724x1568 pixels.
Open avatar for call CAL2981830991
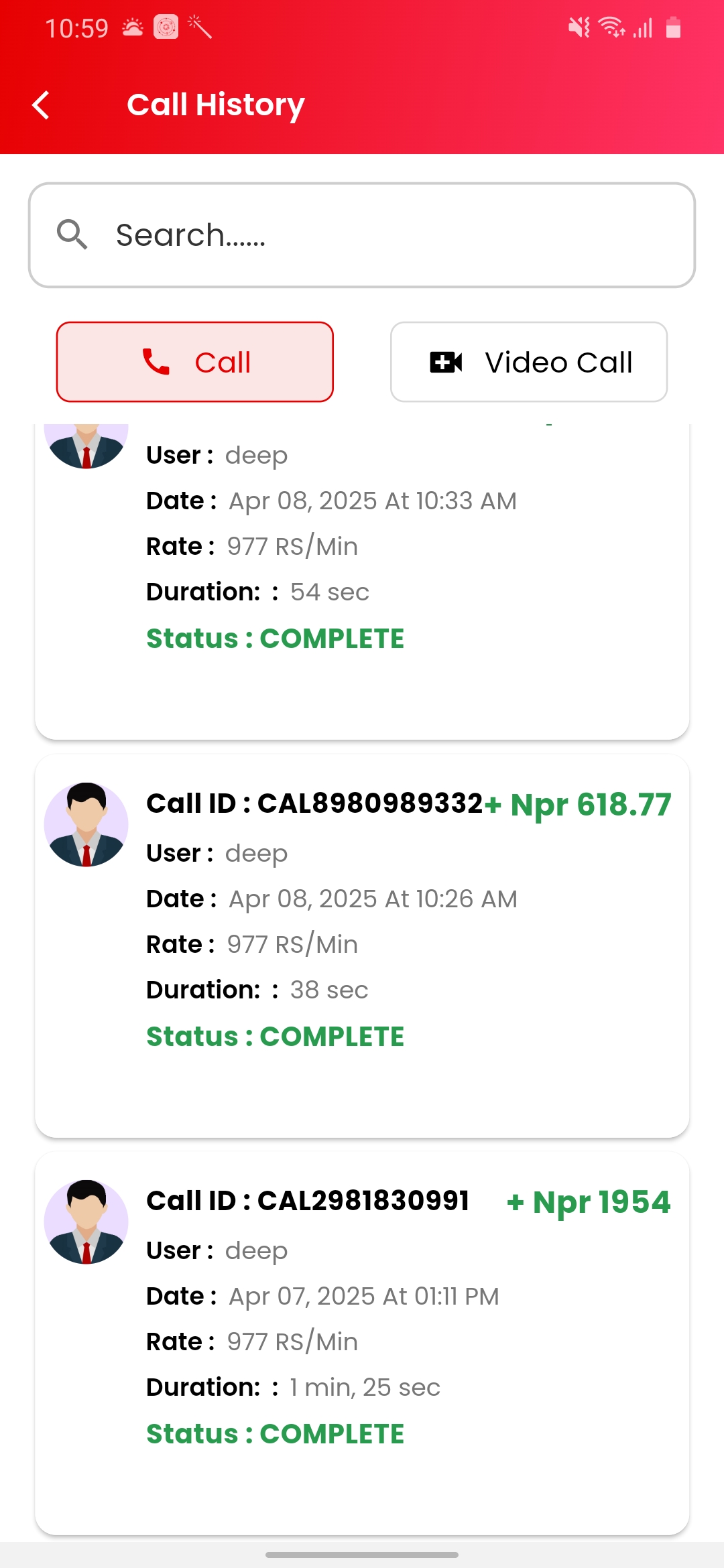pyautogui.click(x=86, y=1222)
